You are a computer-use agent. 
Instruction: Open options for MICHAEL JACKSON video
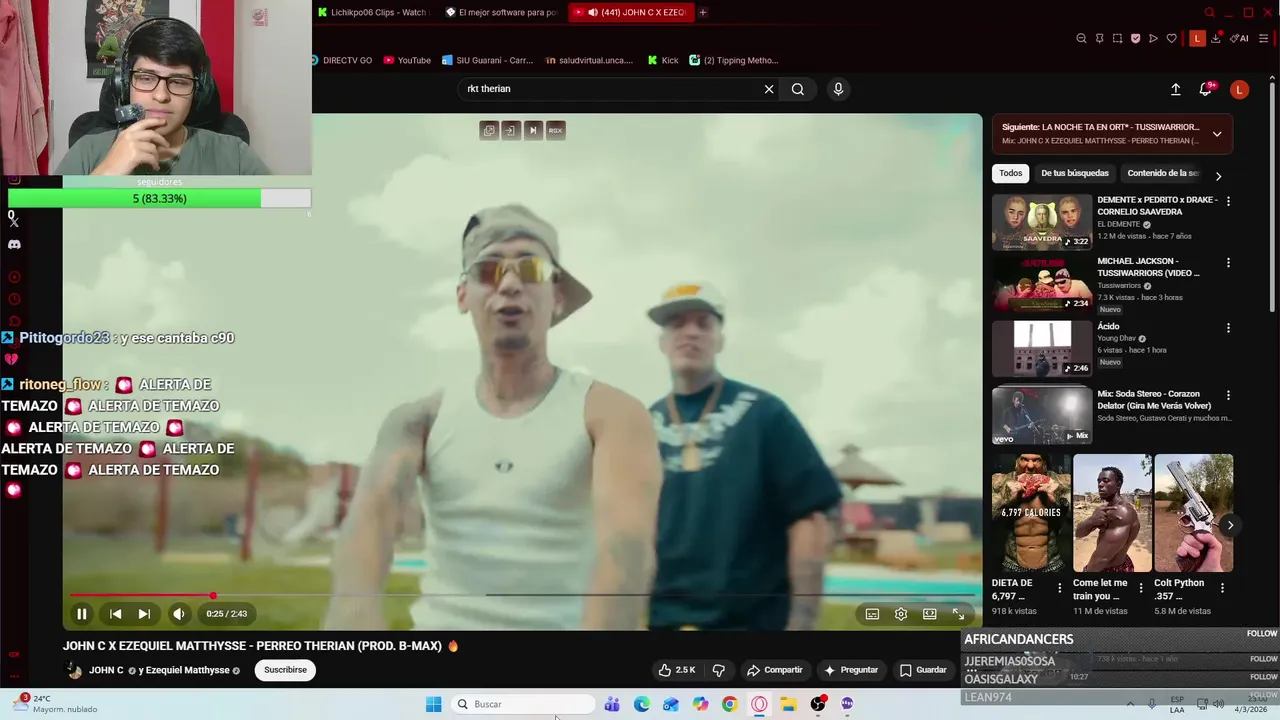(1228, 263)
